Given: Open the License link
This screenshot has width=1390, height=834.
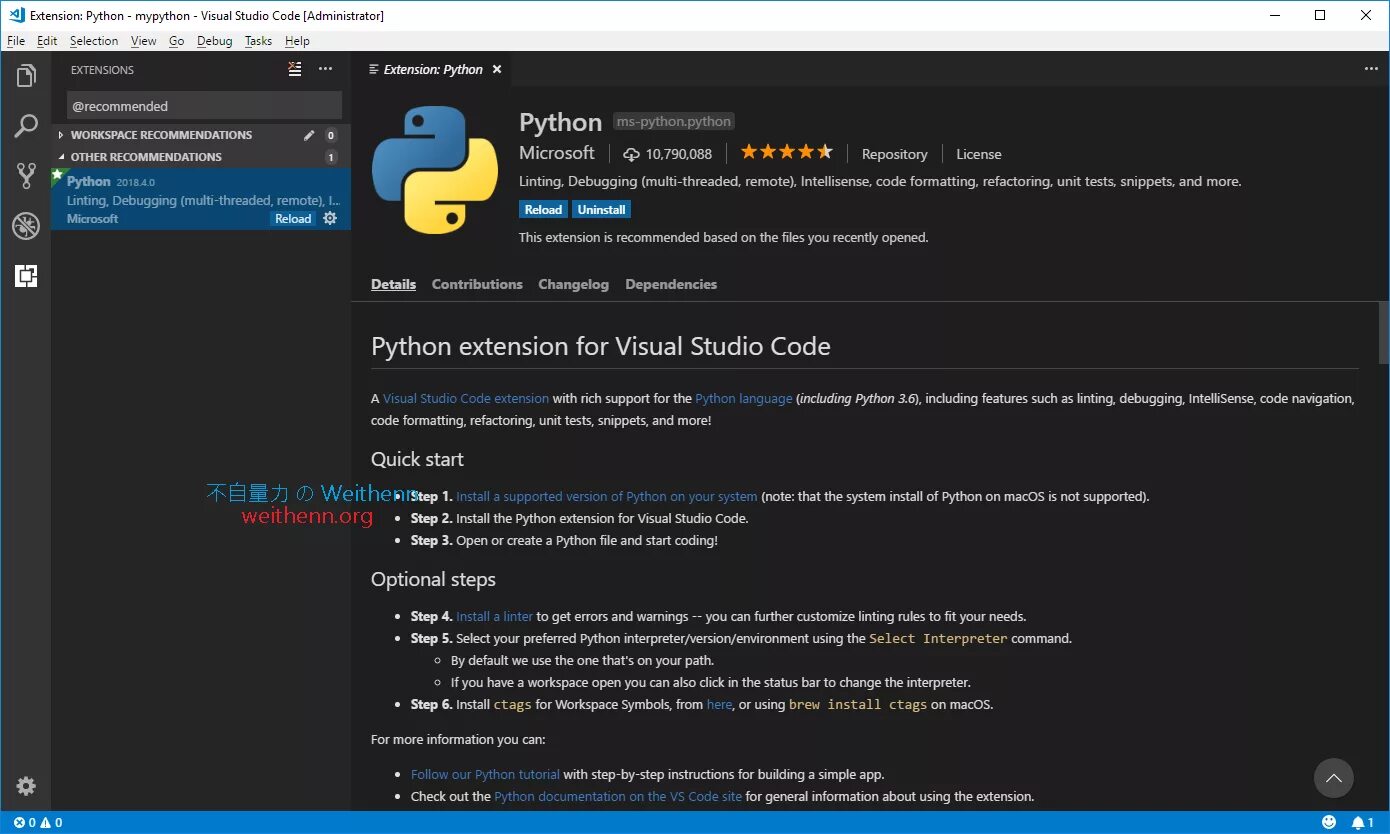Looking at the screenshot, I should click(x=978, y=154).
